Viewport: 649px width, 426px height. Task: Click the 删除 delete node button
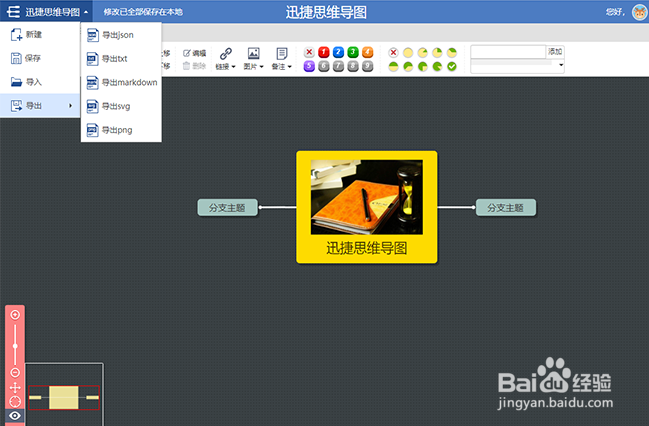[x=195, y=66]
